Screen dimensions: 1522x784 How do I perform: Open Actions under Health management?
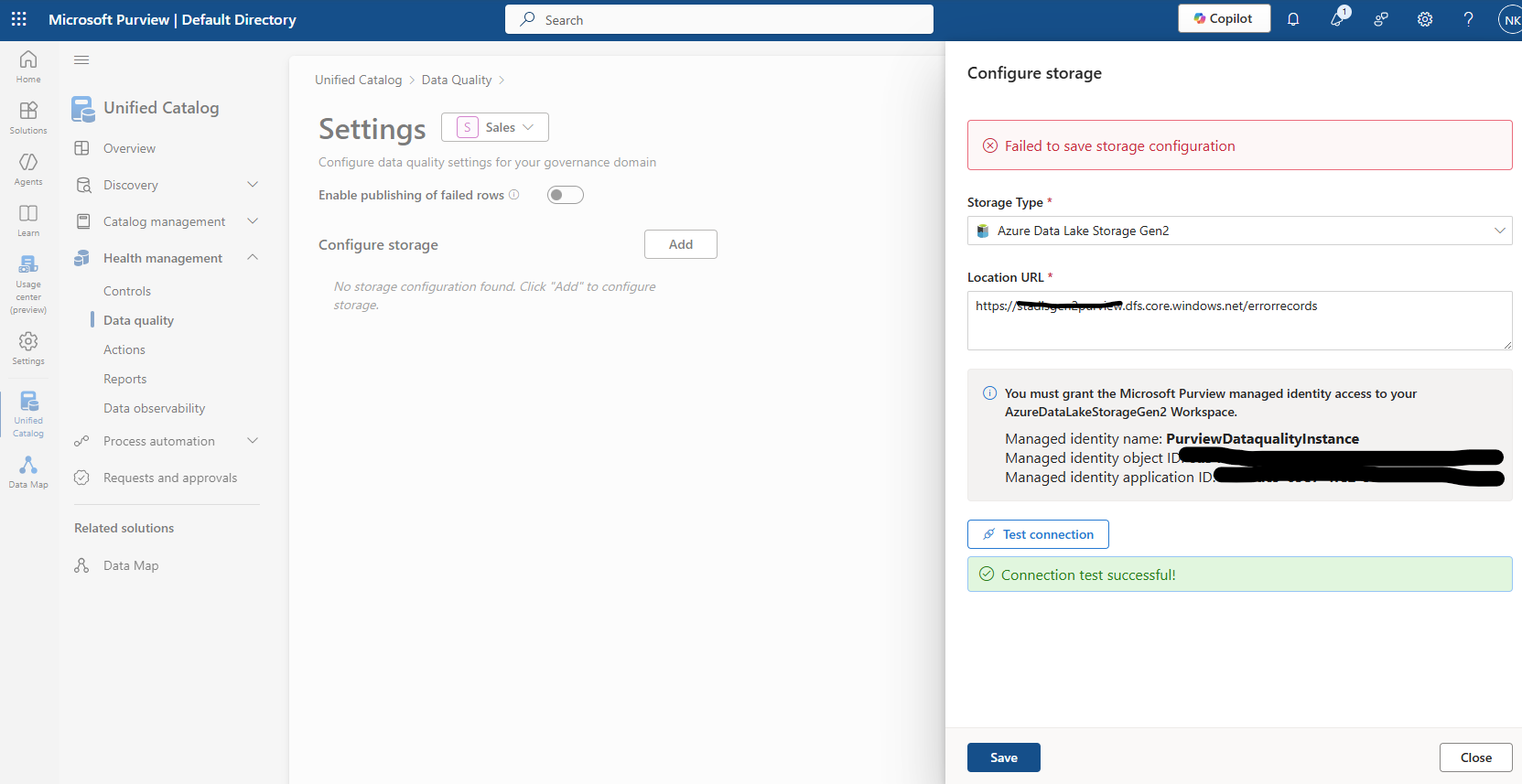[x=124, y=349]
